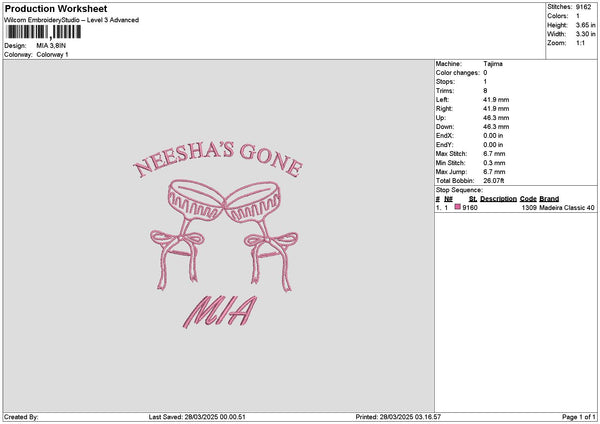Click the St. column header
Image resolution: width=600 pixels, height=424 pixels.
coord(473,199)
